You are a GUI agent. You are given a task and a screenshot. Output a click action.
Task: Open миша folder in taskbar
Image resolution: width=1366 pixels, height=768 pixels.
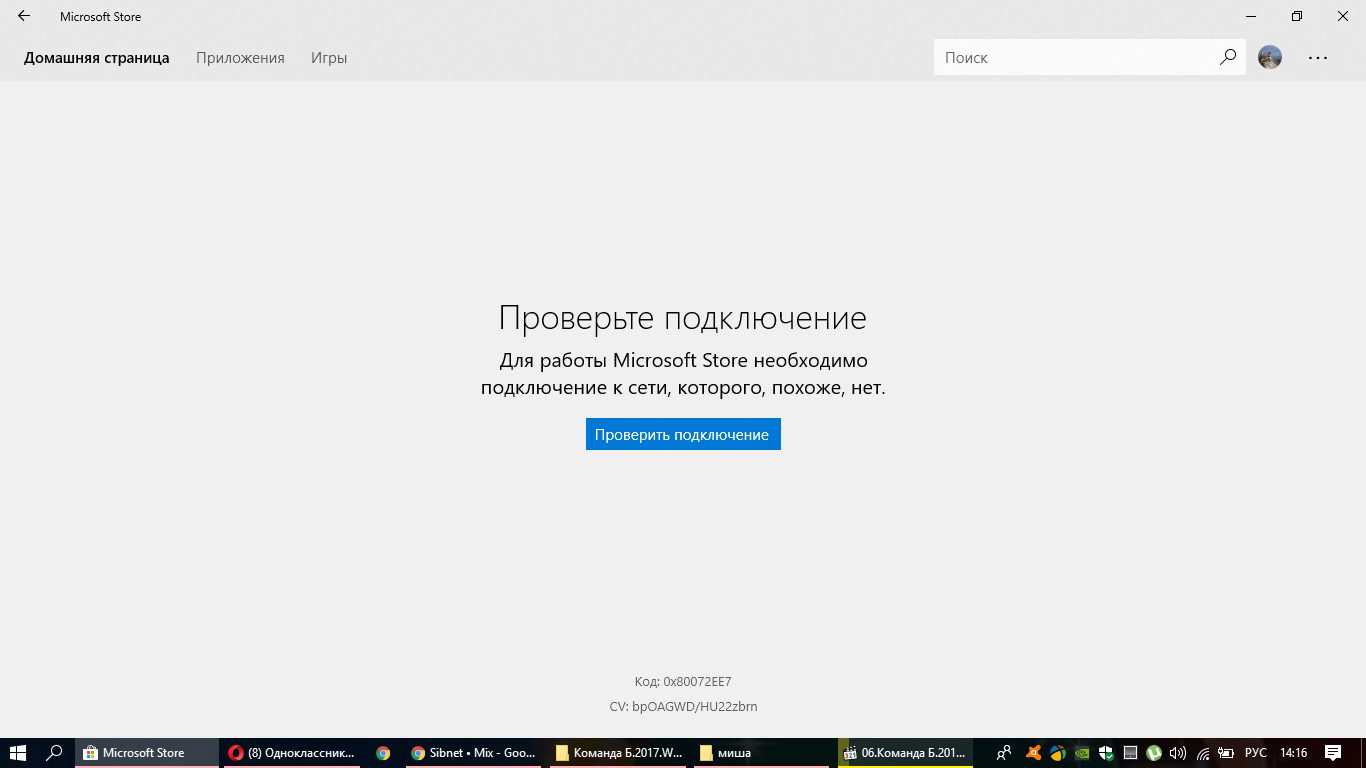764,752
